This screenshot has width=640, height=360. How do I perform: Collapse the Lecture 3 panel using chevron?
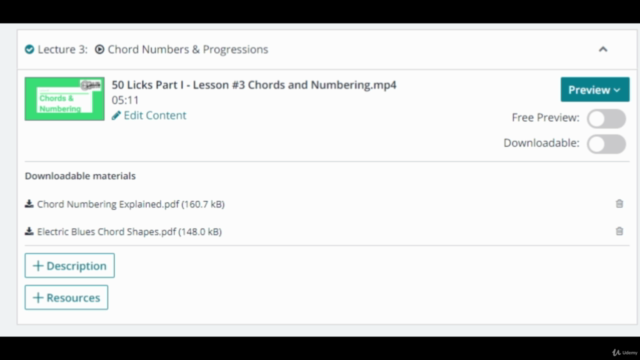(603, 49)
